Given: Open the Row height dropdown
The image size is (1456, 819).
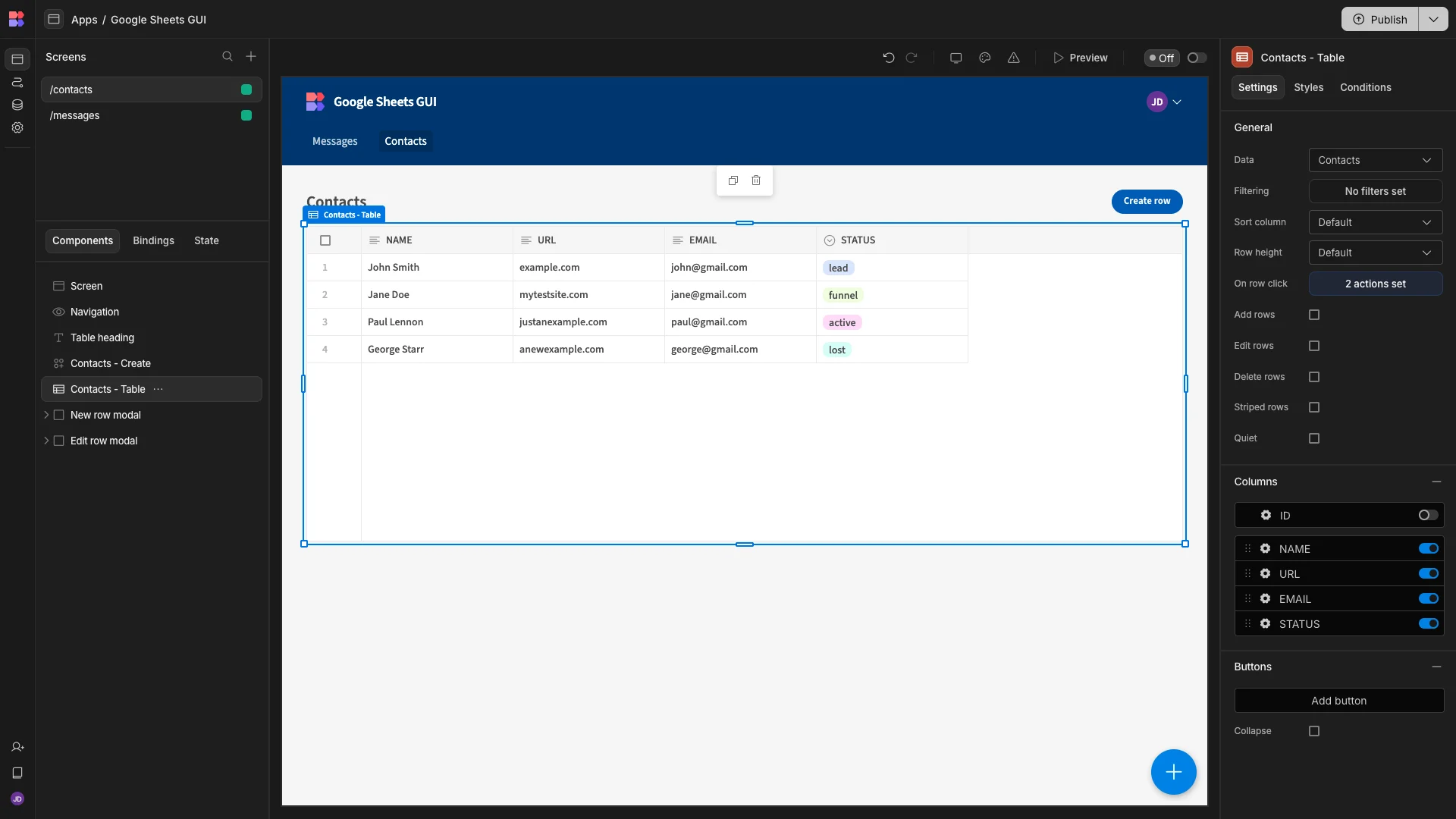Looking at the screenshot, I should pyautogui.click(x=1376, y=253).
